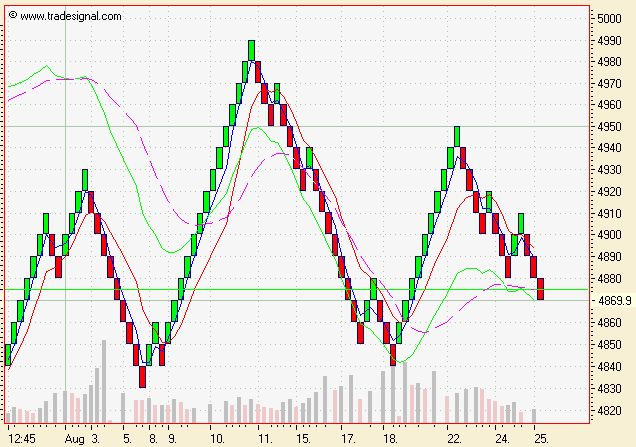Click the 4950 price axis label
Viewport: 636px width, 447px height.
coord(609,127)
